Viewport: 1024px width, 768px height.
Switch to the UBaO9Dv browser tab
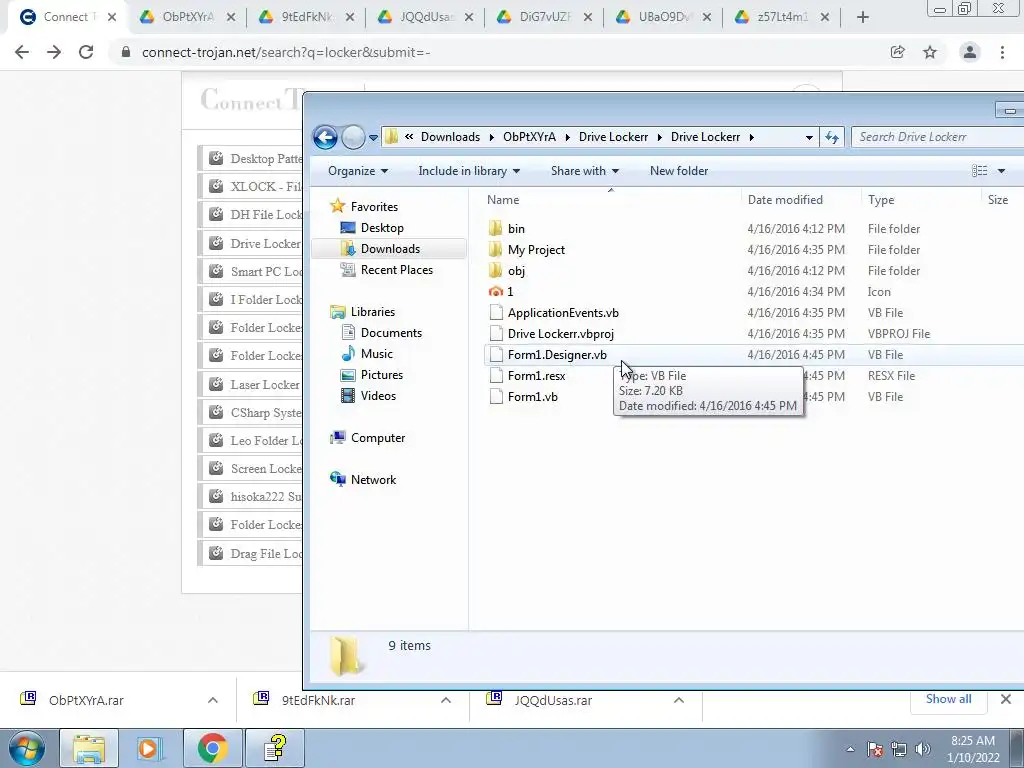click(x=663, y=17)
